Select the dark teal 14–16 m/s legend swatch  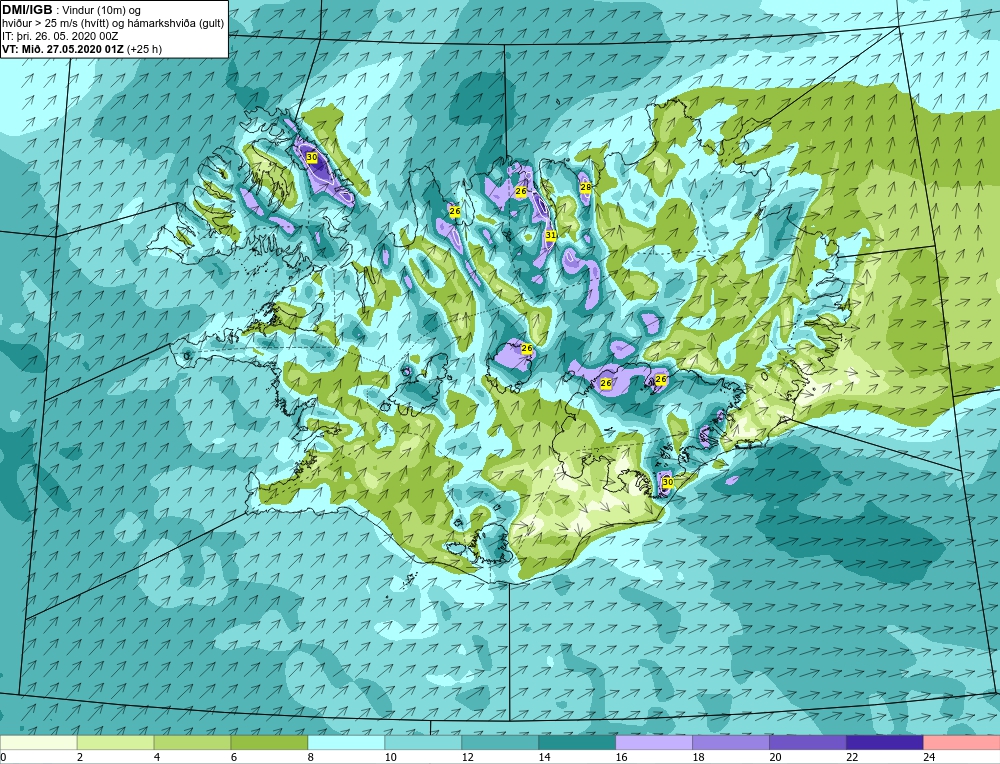click(x=577, y=743)
